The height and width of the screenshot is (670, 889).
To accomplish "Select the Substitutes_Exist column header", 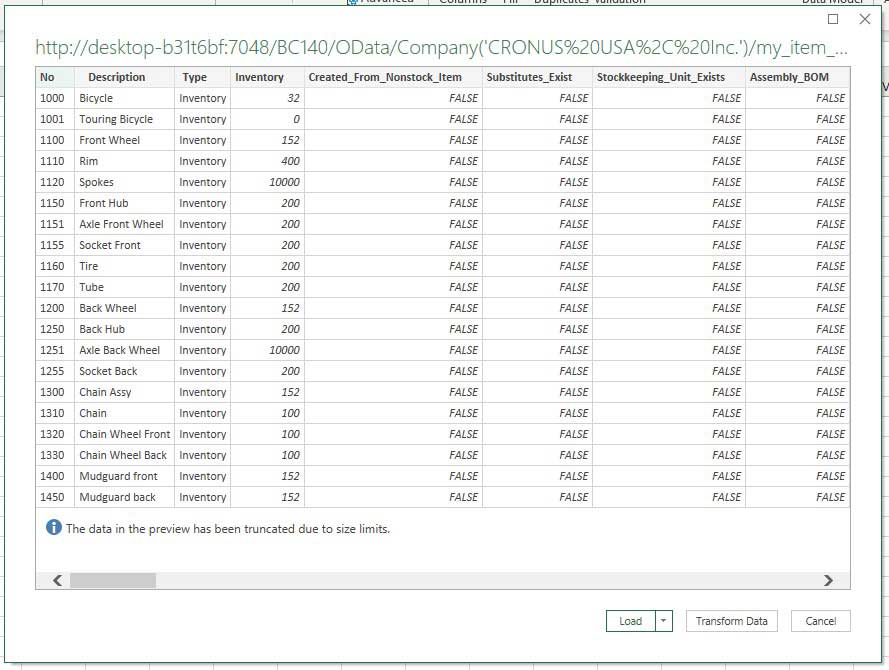I will click(537, 77).
